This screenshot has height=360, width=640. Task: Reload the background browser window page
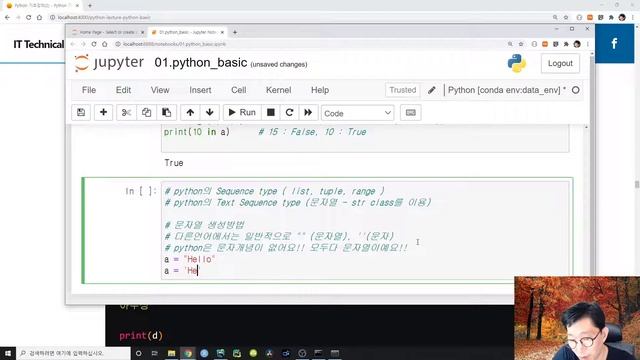[x=29, y=18]
